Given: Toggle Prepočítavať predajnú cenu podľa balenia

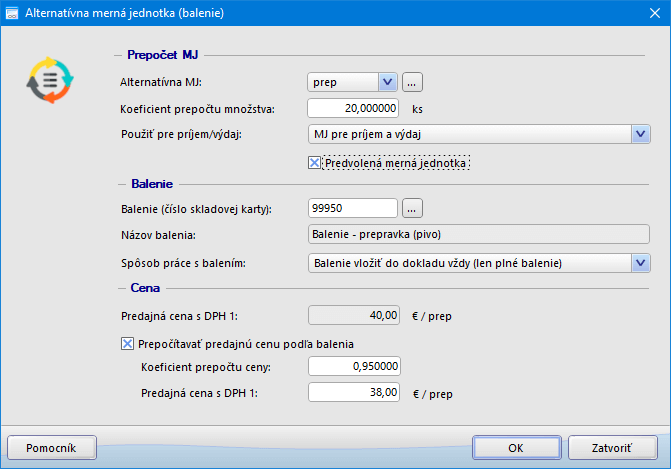Looking at the screenshot, I should pyautogui.click(x=127, y=343).
